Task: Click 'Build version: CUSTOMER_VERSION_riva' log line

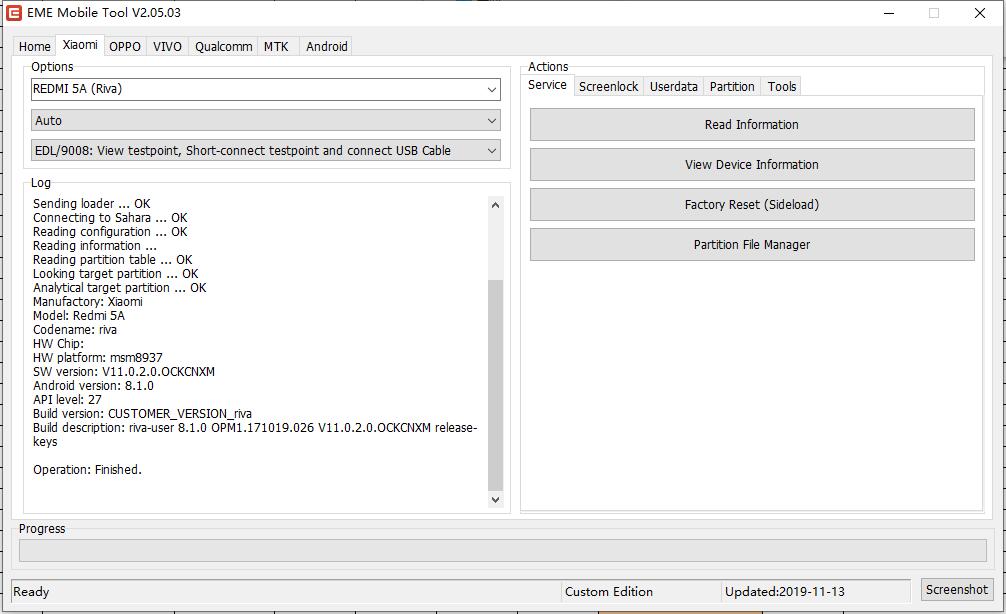Action: point(142,414)
